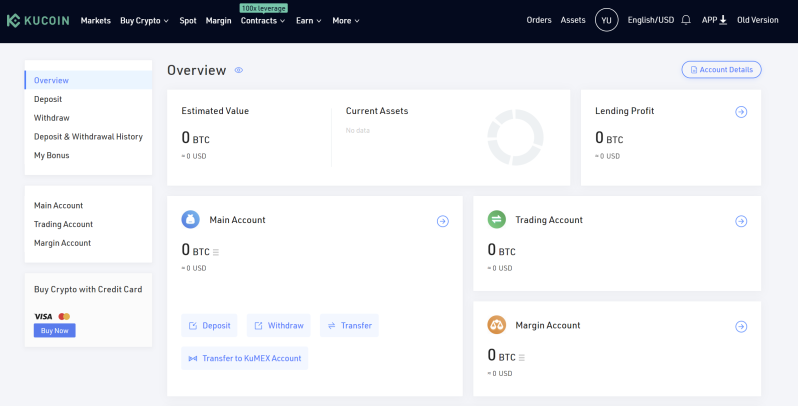
Task: Click the Main Account wallet icon
Action: [x=190, y=220]
